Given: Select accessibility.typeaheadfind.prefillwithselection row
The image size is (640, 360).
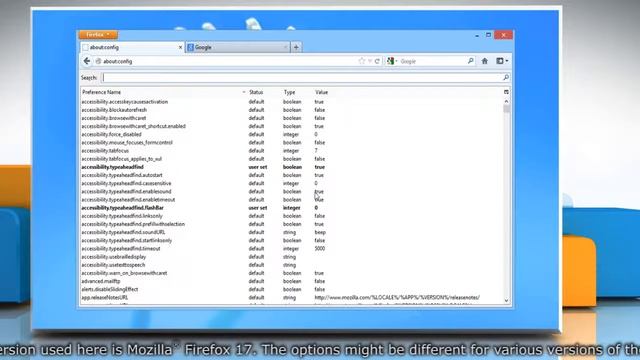Looking at the screenshot, I should (x=291, y=224).
